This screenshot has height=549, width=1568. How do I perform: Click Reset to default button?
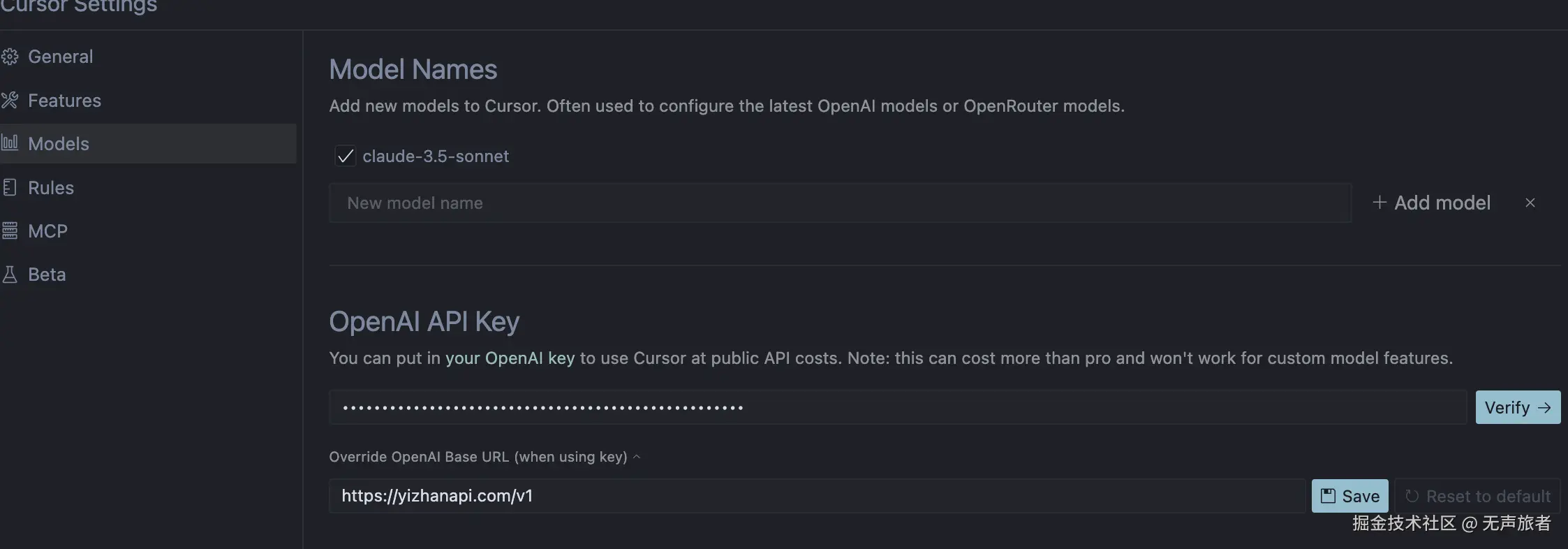point(1477,496)
